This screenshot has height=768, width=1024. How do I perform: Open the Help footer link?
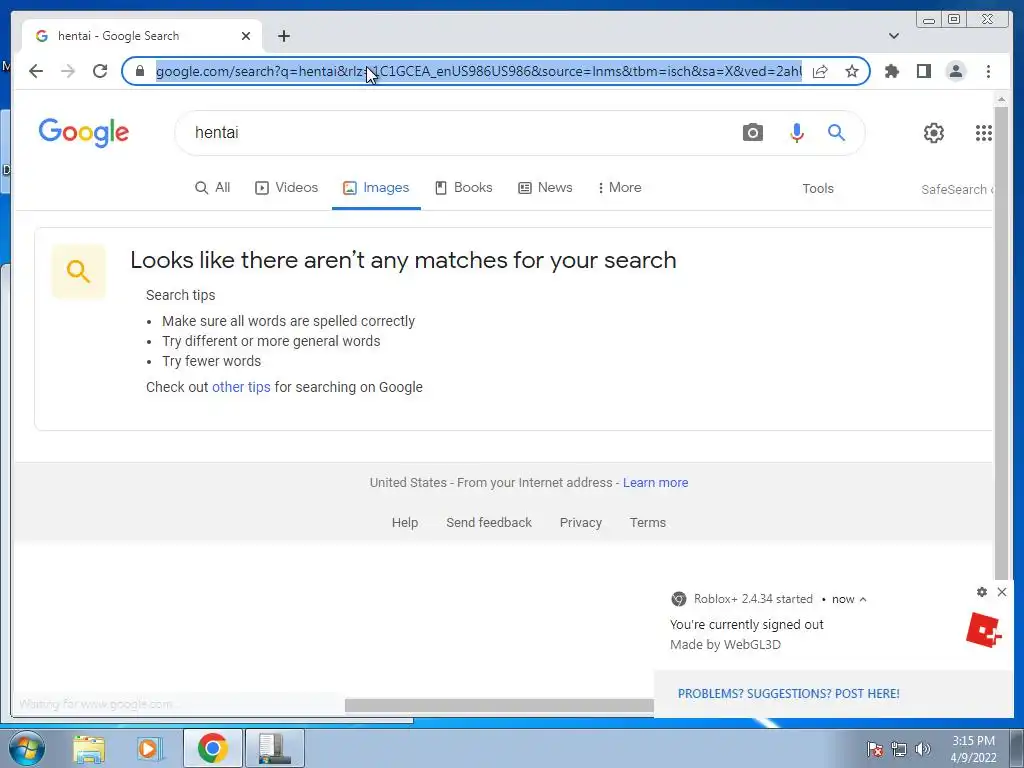tap(404, 522)
